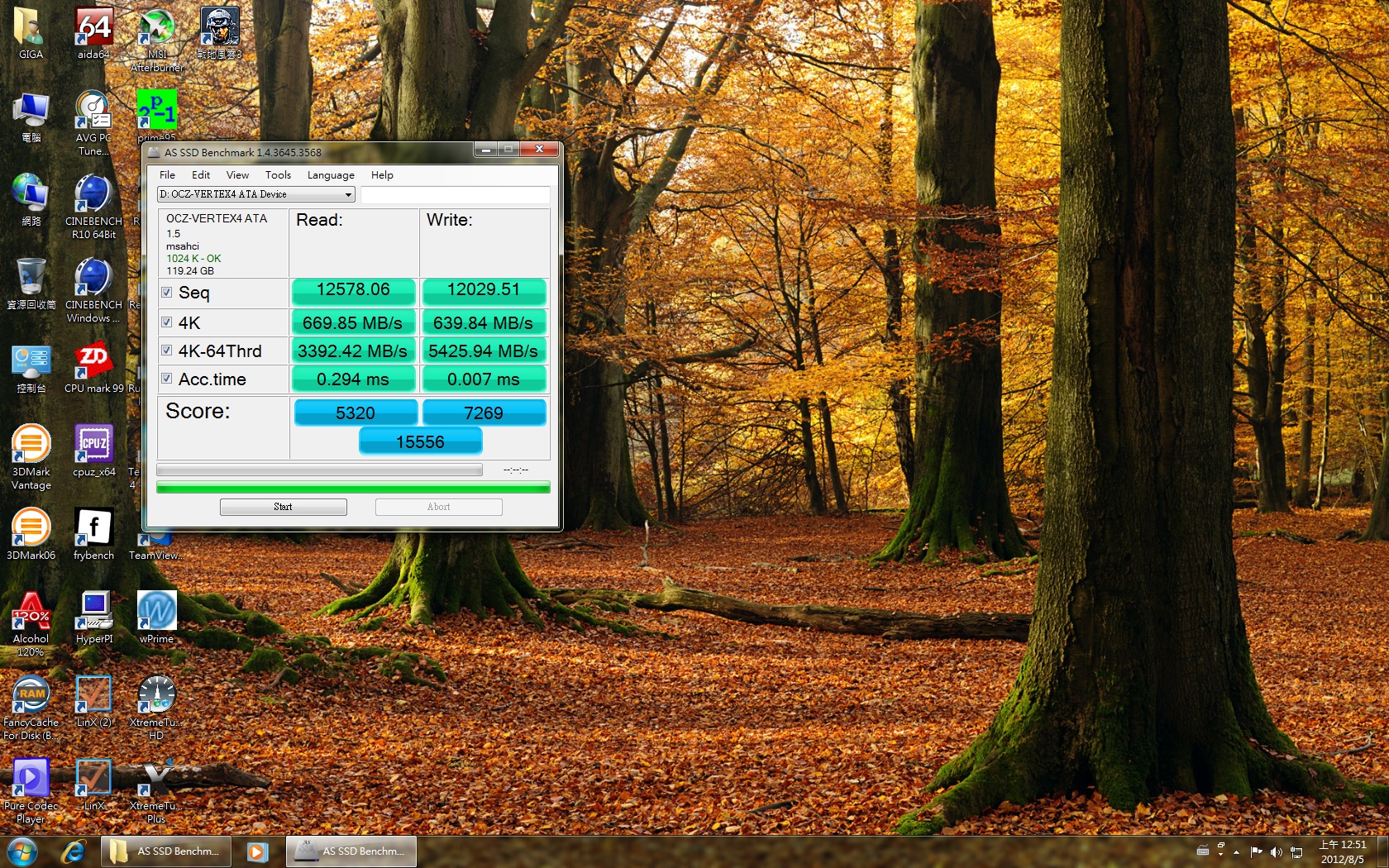Open the frybench desktop icon
Screen dimensions: 1389x868
point(93,530)
